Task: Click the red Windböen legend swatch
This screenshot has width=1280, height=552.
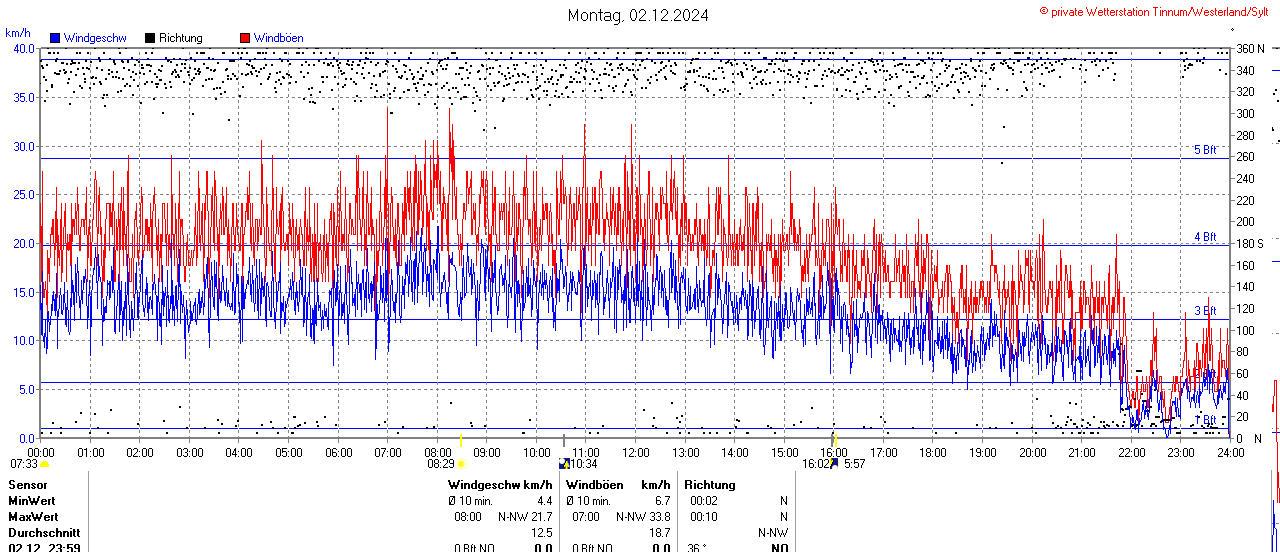Action: 245,38
